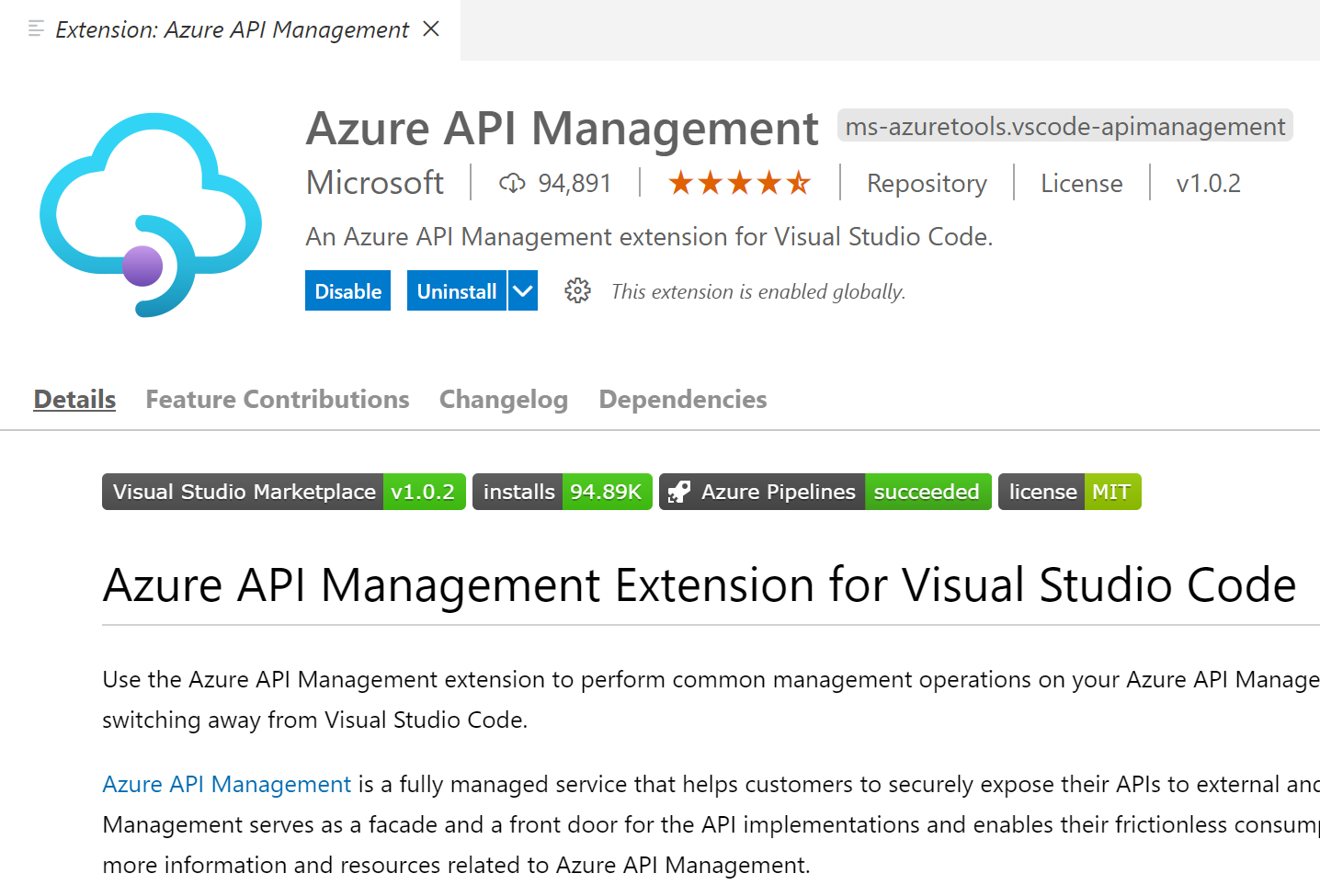Click the README main heading

[x=700, y=584]
